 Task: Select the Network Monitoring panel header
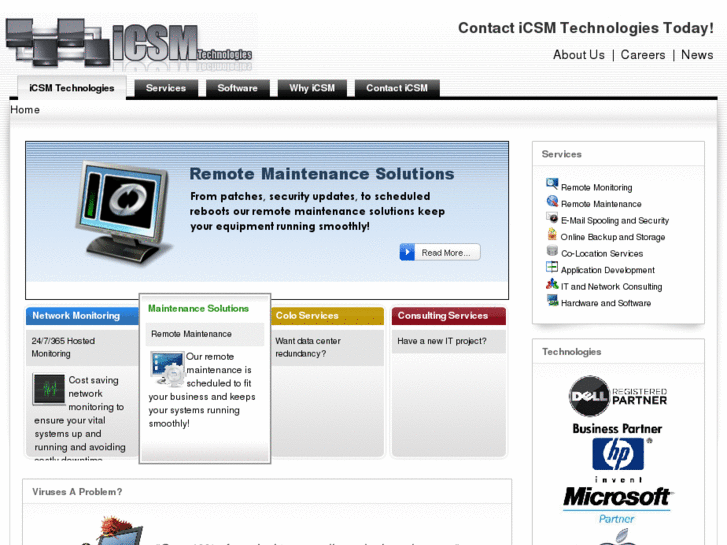coord(83,316)
